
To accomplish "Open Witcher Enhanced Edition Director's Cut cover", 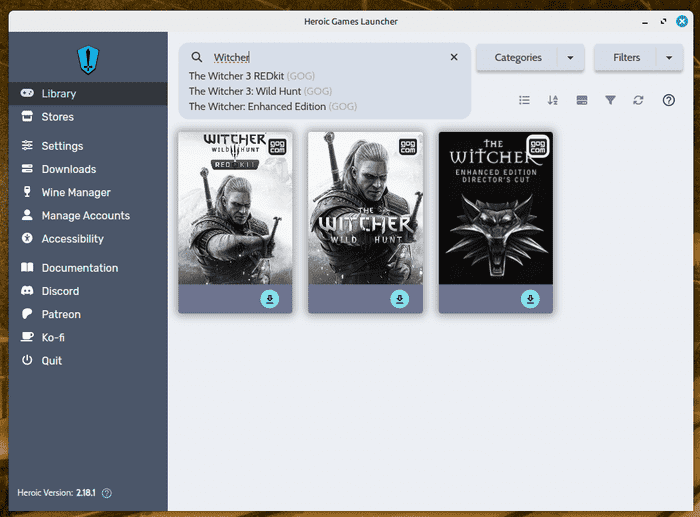I will [x=496, y=208].
